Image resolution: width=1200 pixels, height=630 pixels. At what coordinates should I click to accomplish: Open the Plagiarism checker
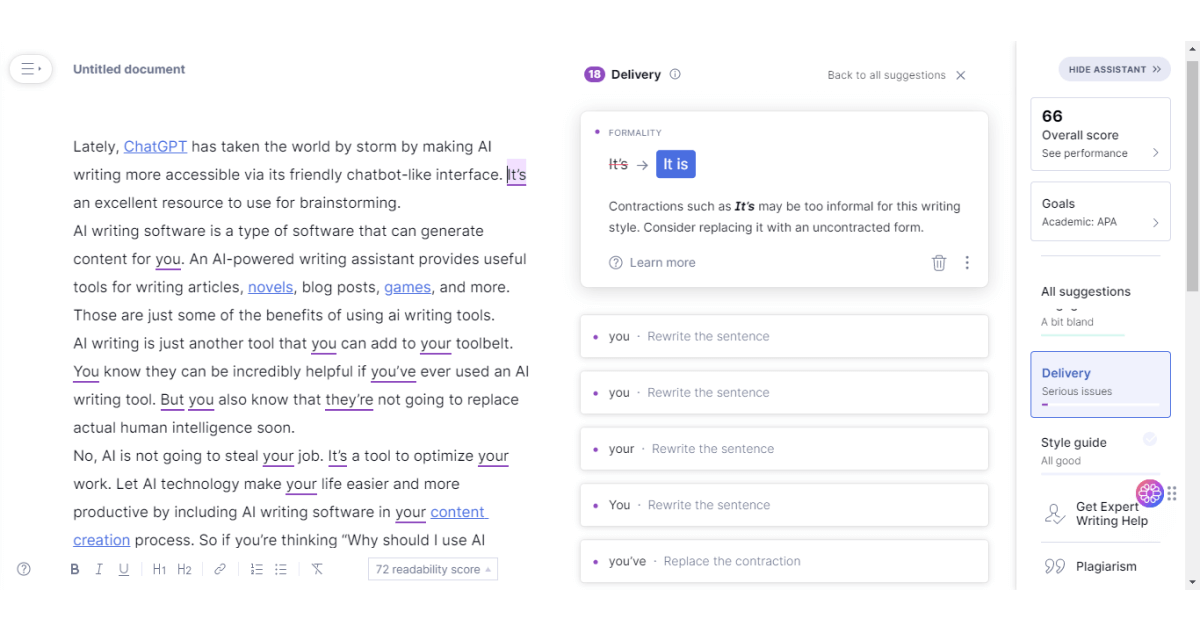coord(1090,566)
